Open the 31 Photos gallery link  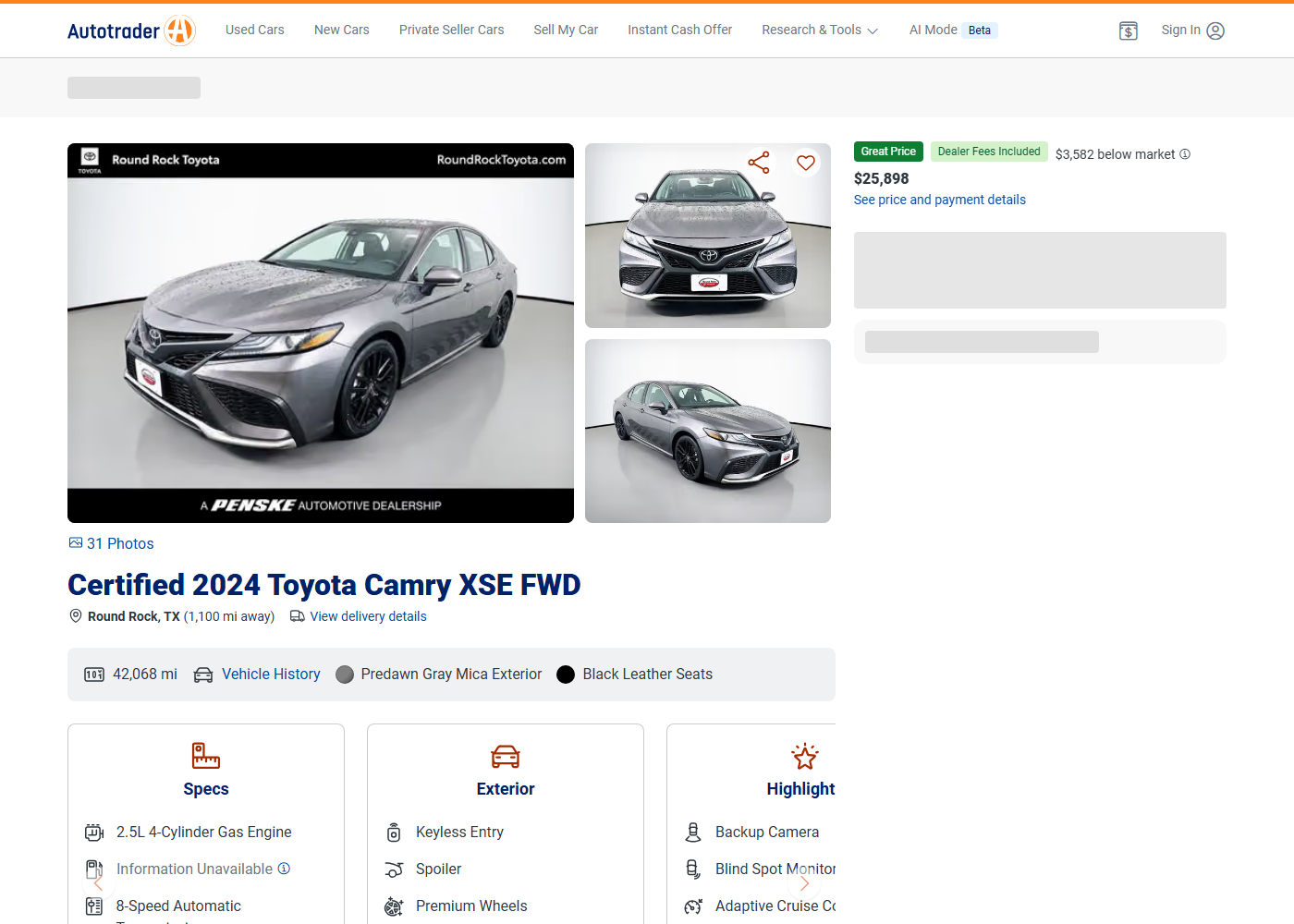pyautogui.click(x=120, y=543)
